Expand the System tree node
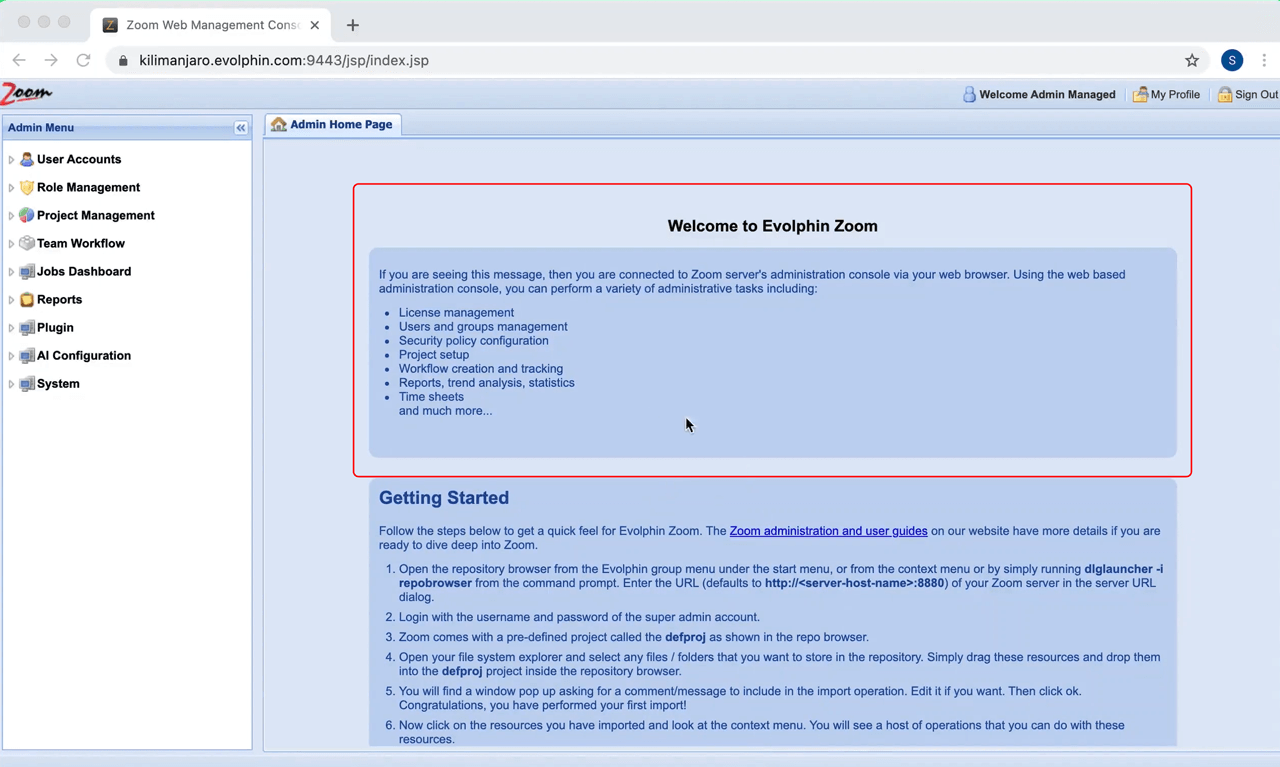The height and width of the screenshot is (767, 1280). [x=11, y=383]
